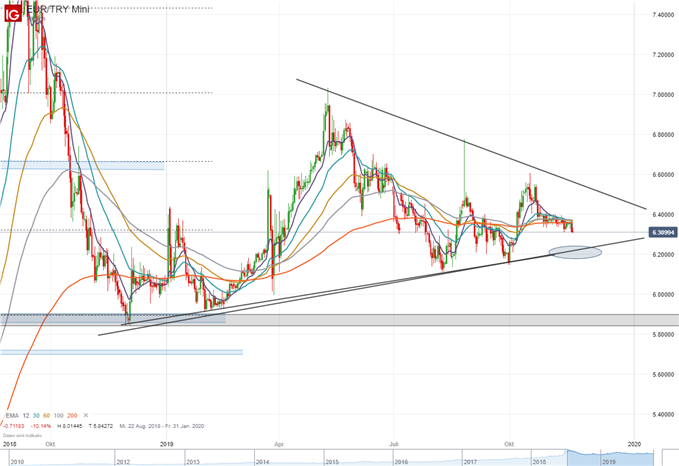Remove the EMA indicator with the X
The image size is (679, 466).
tap(86, 415)
